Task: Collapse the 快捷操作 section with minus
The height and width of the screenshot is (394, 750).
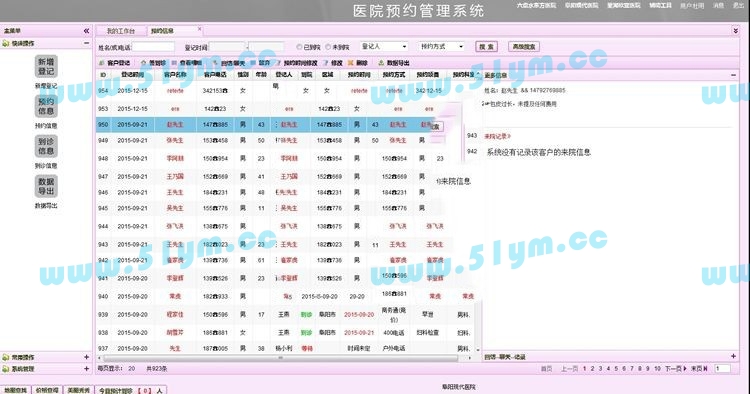Action: click(x=87, y=44)
